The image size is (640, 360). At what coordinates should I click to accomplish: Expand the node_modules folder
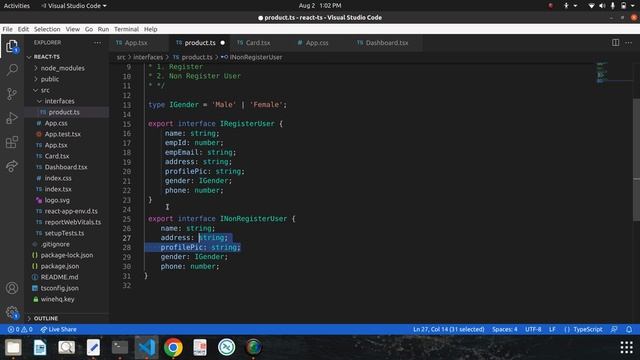pyautogui.click(x=62, y=68)
